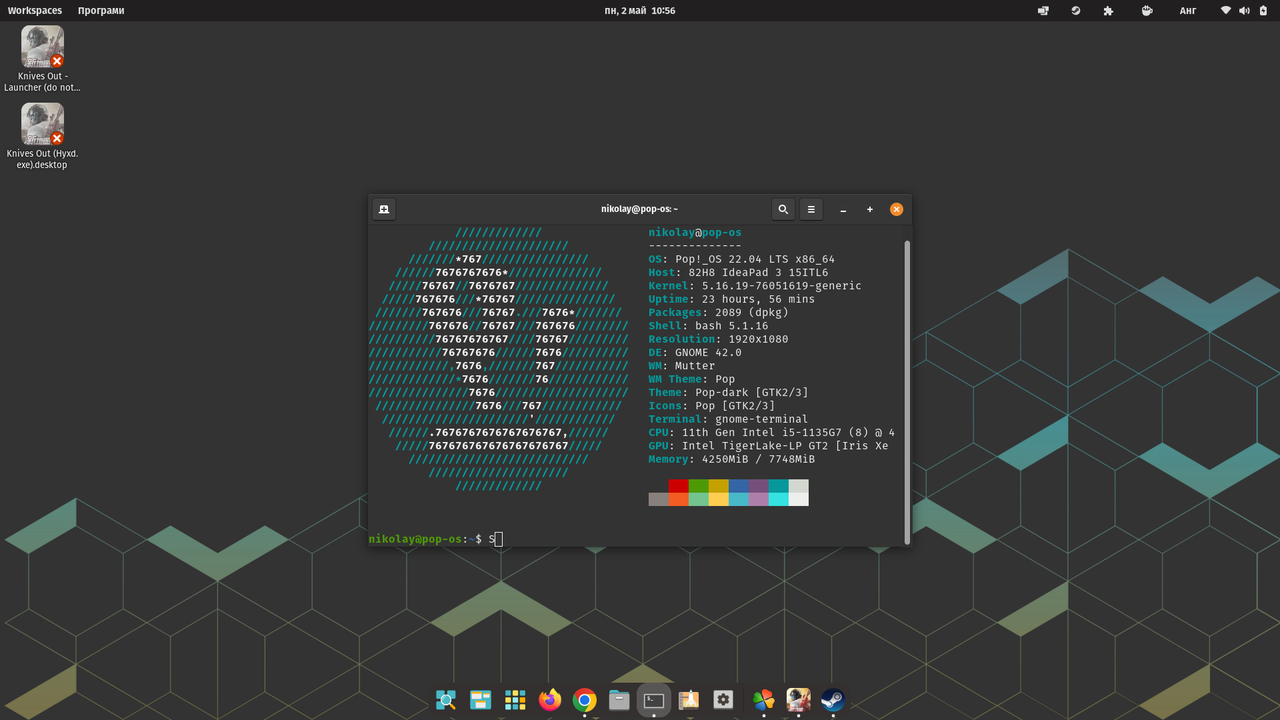Viewport: 1280px width, 720px height.
Task: Show the Applications grid from the dock
Action: click(515, 700)
